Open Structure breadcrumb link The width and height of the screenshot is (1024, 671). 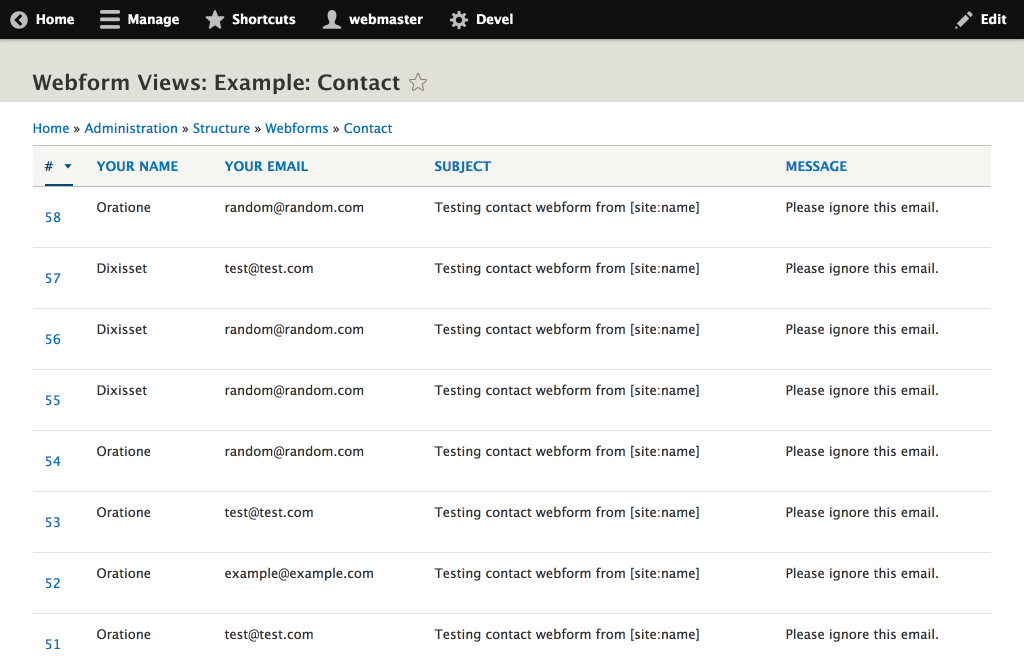point(221,129)
